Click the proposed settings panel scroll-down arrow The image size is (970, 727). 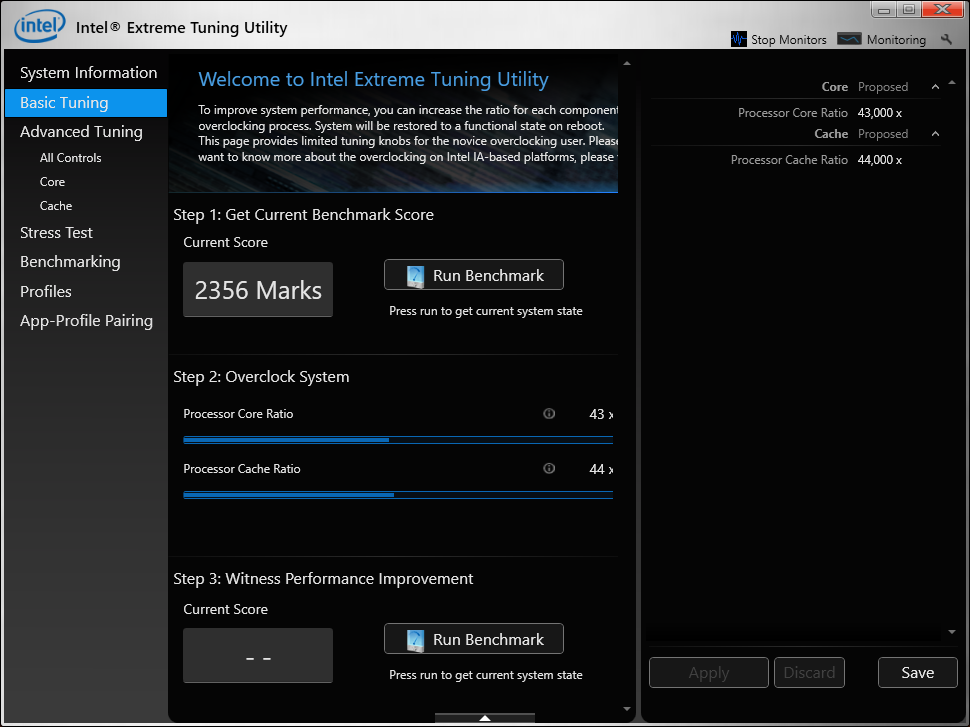(x=952, y=632)
